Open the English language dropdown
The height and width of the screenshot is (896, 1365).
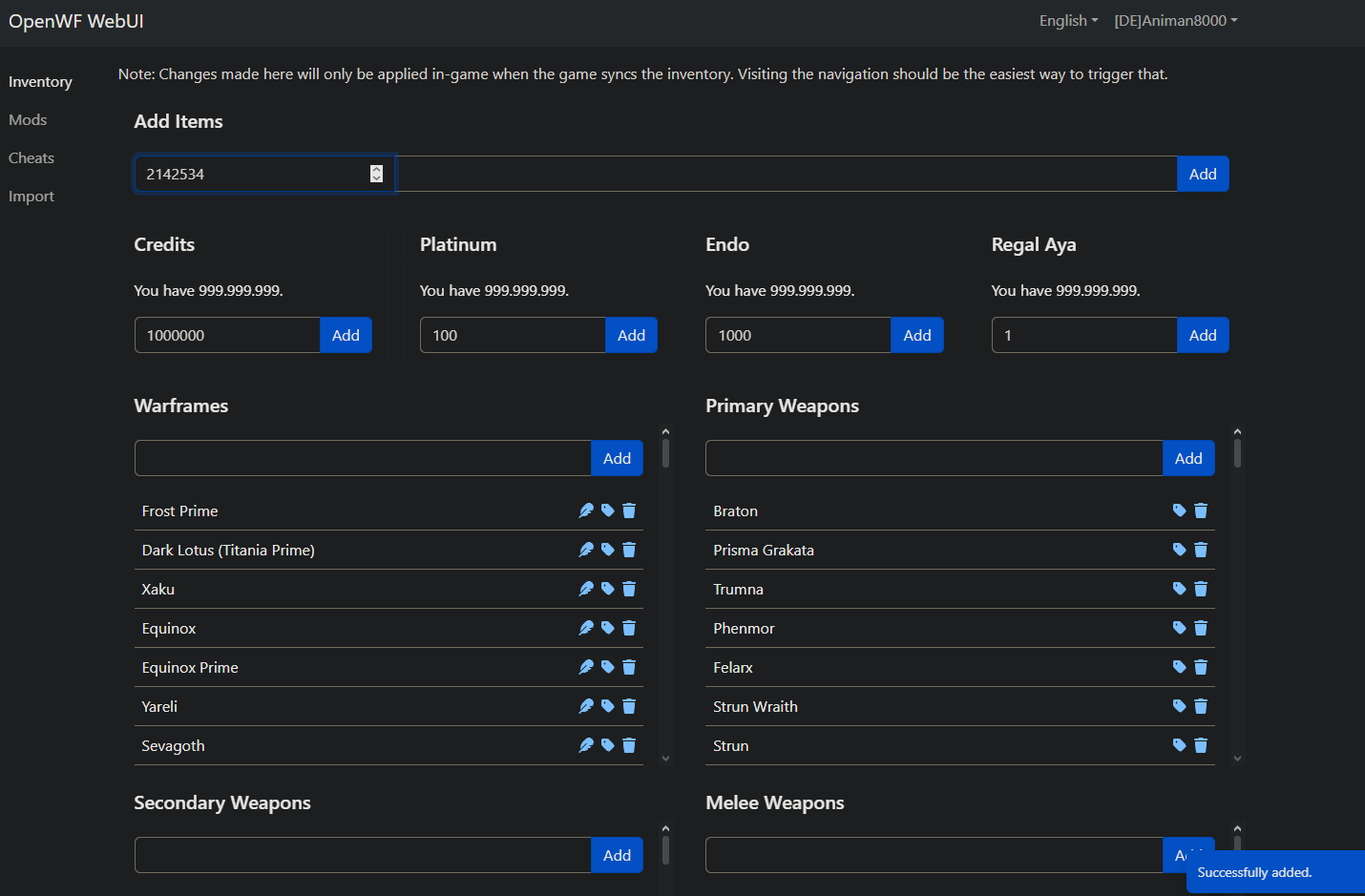(x=1068, y=21)
